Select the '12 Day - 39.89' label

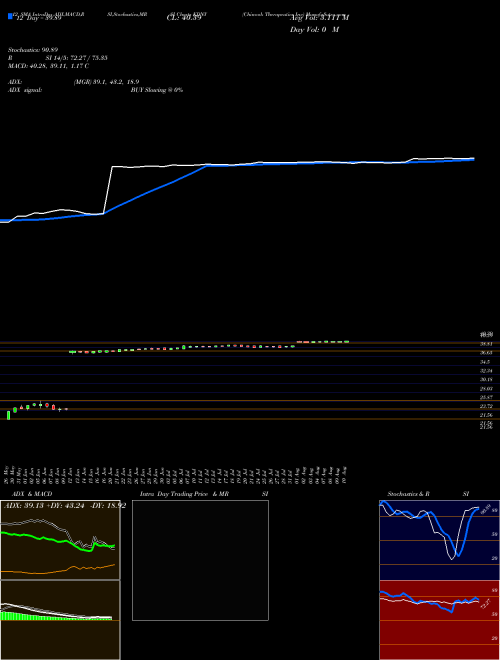(x=39, y=18)
